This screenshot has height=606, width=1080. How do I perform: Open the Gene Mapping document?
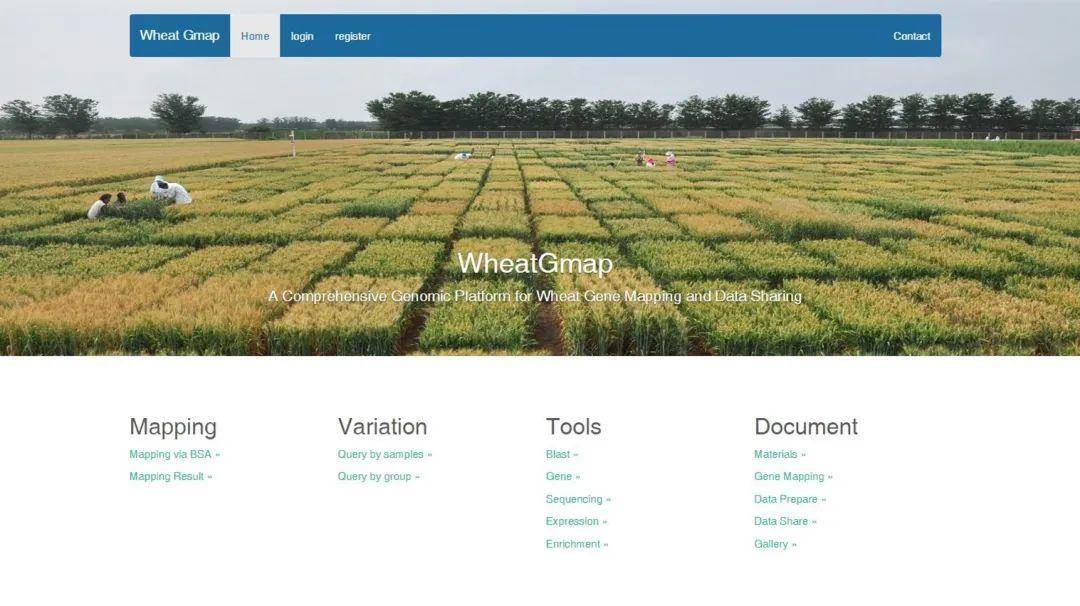[x=792, y=477]
